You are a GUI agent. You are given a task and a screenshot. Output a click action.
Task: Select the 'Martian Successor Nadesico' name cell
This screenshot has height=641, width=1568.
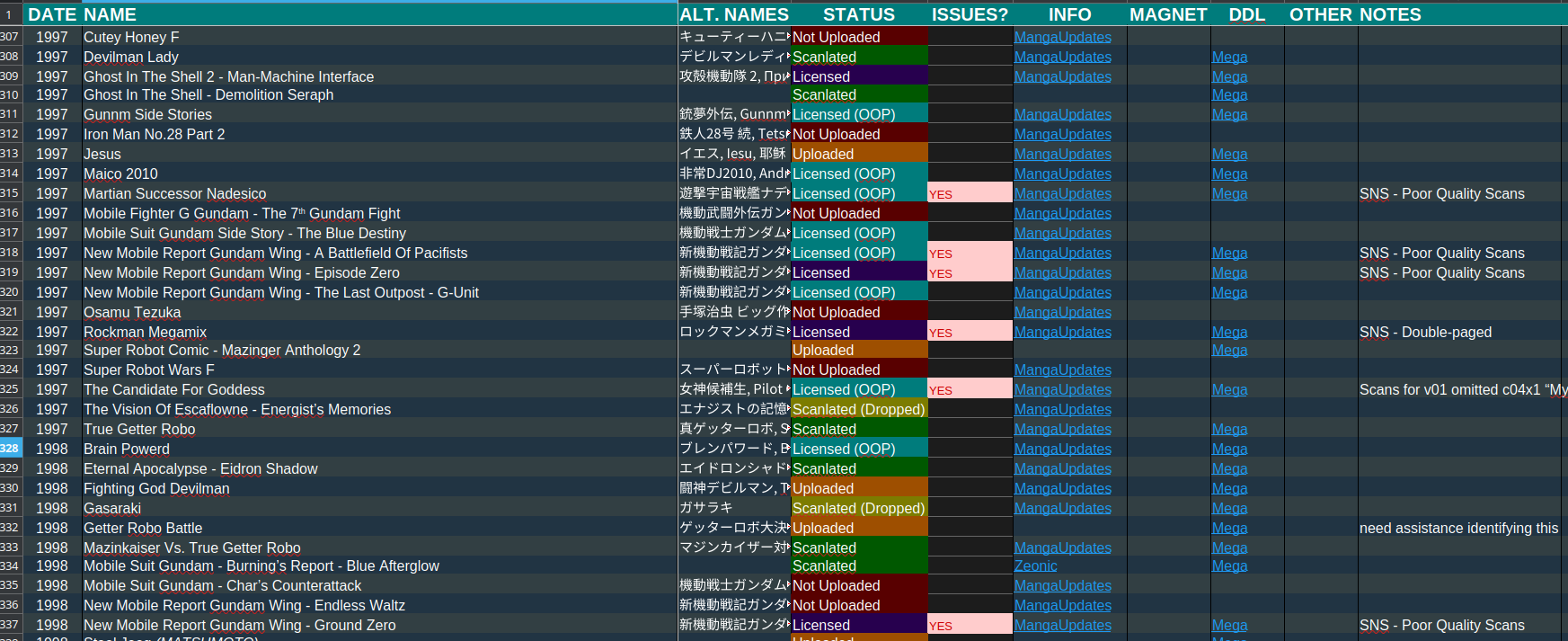[379, 193]
